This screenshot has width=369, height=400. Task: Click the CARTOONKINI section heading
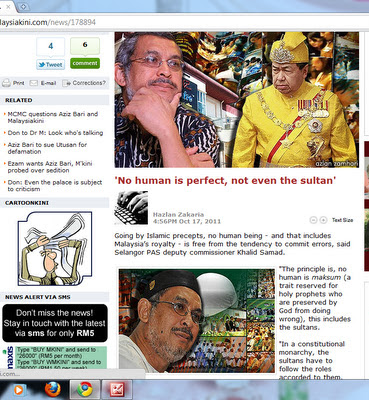[x=27, y=203]
